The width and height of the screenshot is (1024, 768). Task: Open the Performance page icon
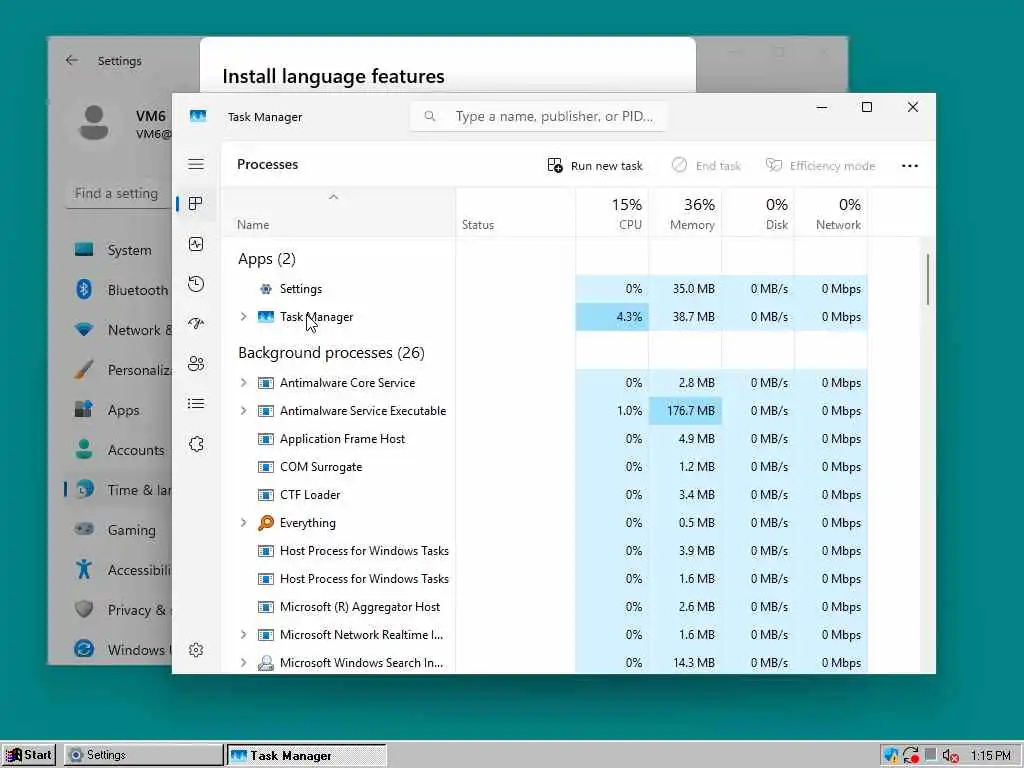point(196,244)
